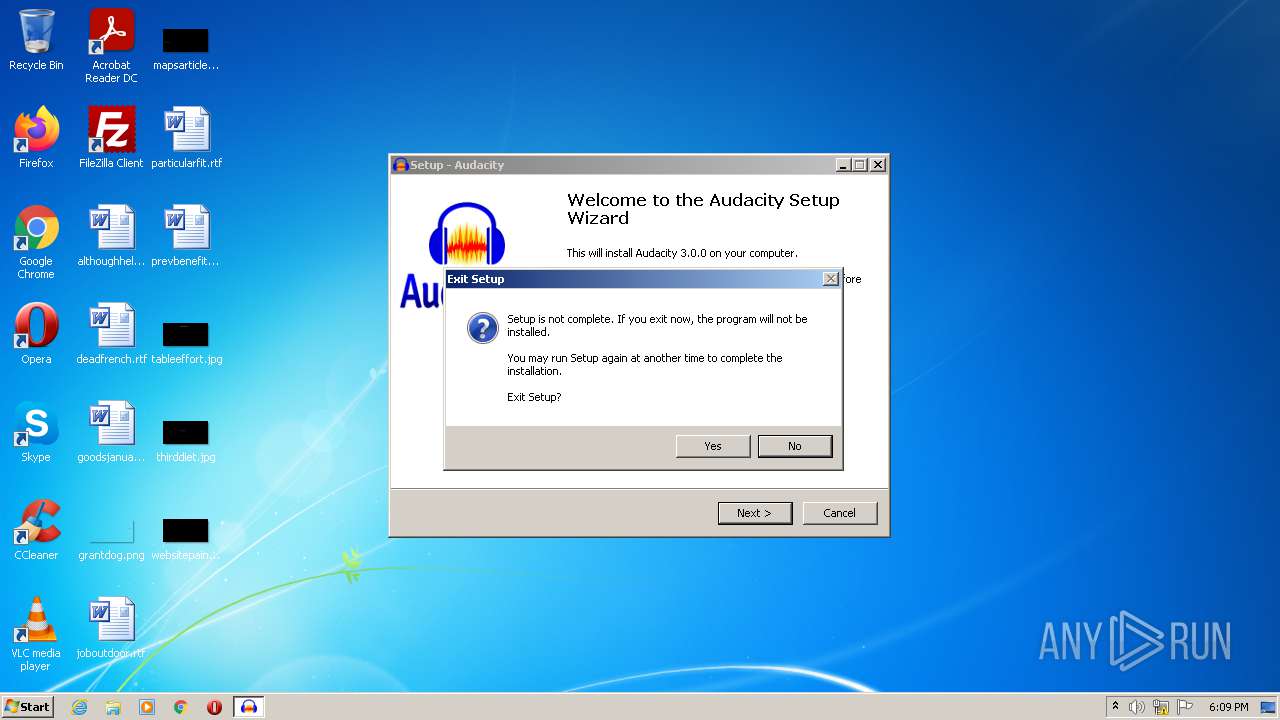Select the websitepain image file
This screenshot has width=1280, height=720.
(x=186, y=537)
